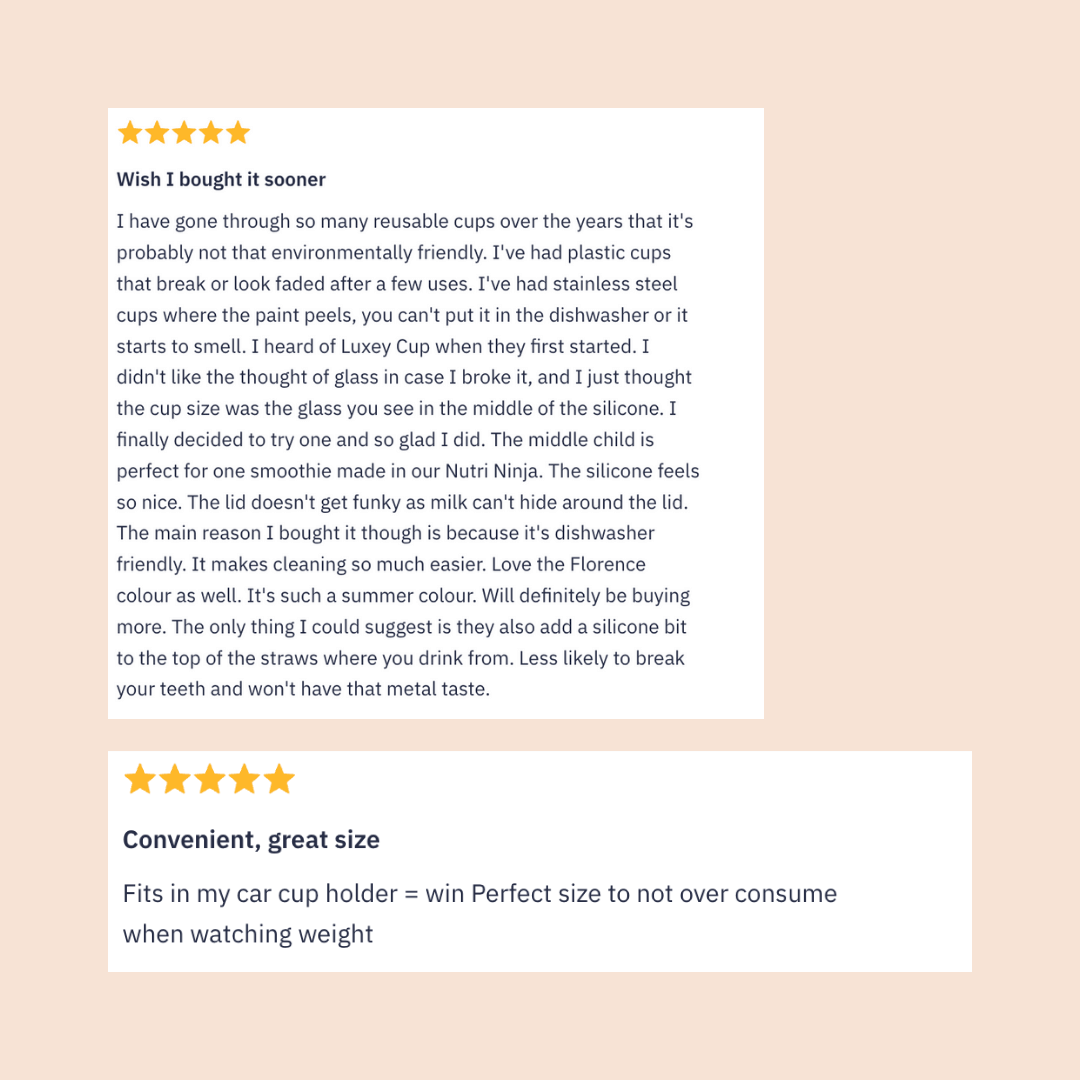Select the second star in the bottom review
This screenshot has width=1080, height=1080.
175,779
